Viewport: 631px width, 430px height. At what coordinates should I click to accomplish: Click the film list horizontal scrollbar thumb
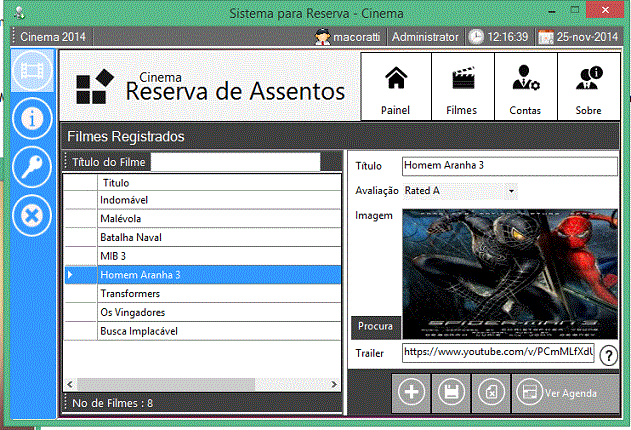click(166, 384)
